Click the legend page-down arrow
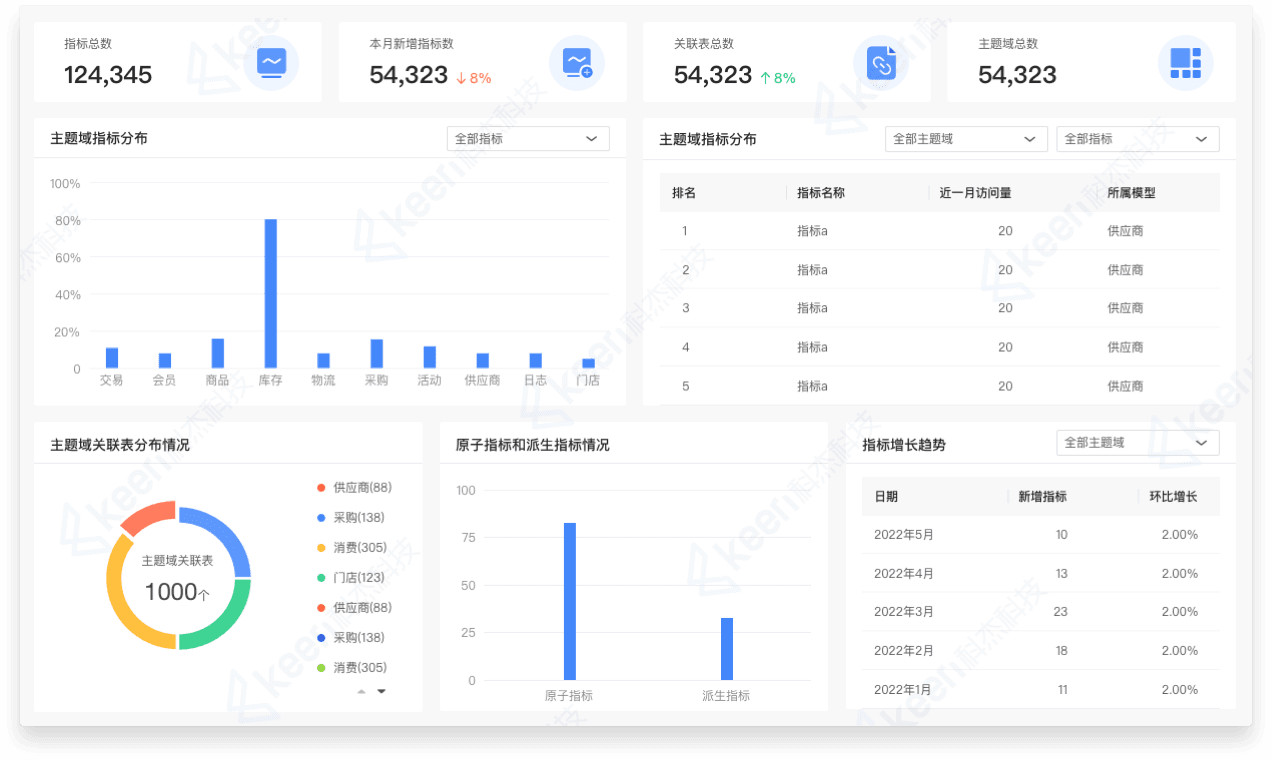 381,691
